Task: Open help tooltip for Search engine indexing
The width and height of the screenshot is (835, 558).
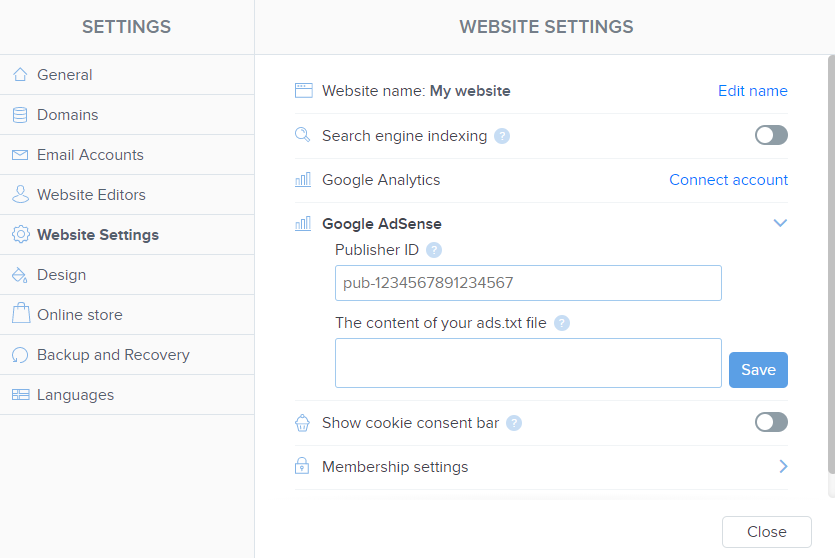Action: tap(502, 136)
